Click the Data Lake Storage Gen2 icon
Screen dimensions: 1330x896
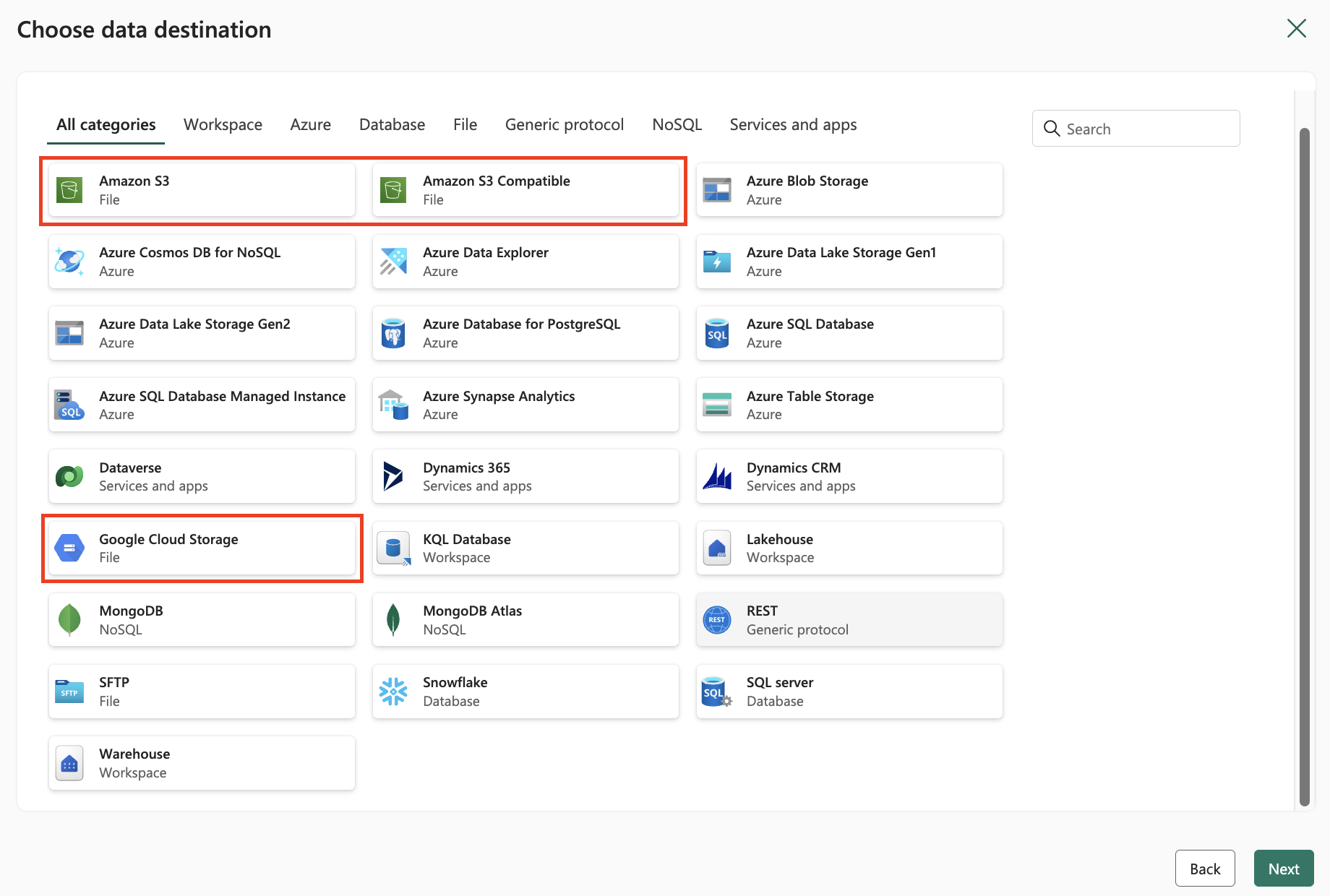(69, 333)
